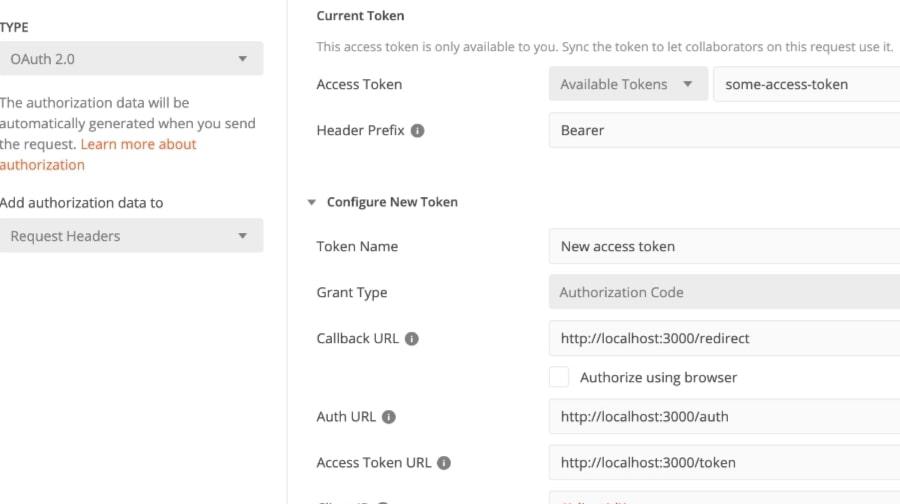Open the Request Headers dropdown

tap(131, 236)
